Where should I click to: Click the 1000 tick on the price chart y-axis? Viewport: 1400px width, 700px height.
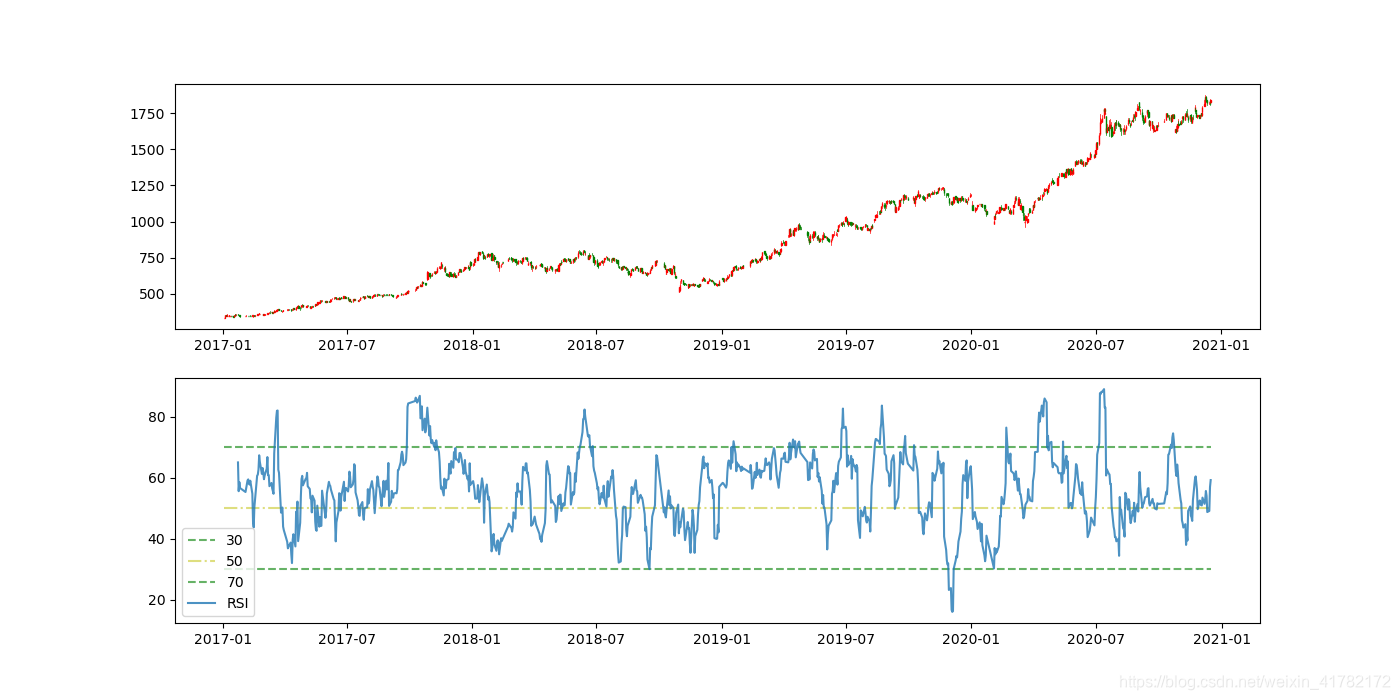[x=148, y=222]
